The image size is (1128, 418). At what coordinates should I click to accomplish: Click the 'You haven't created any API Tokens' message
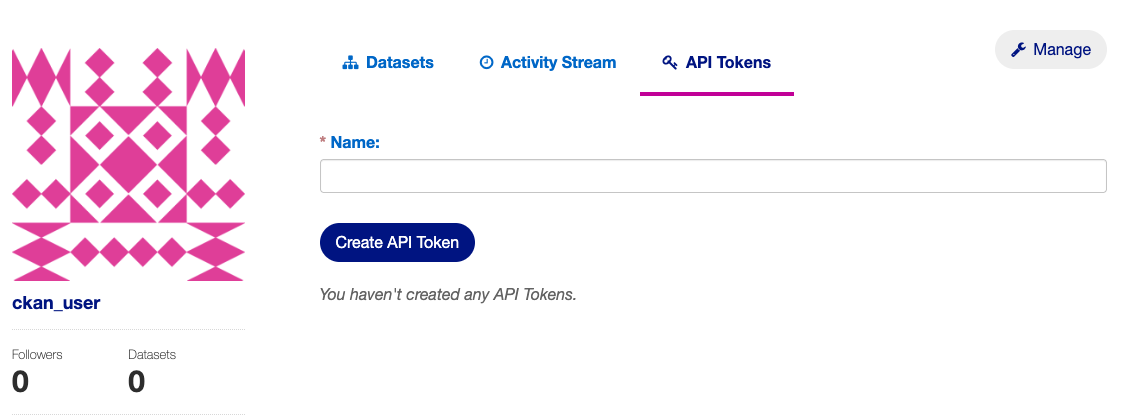448,294
